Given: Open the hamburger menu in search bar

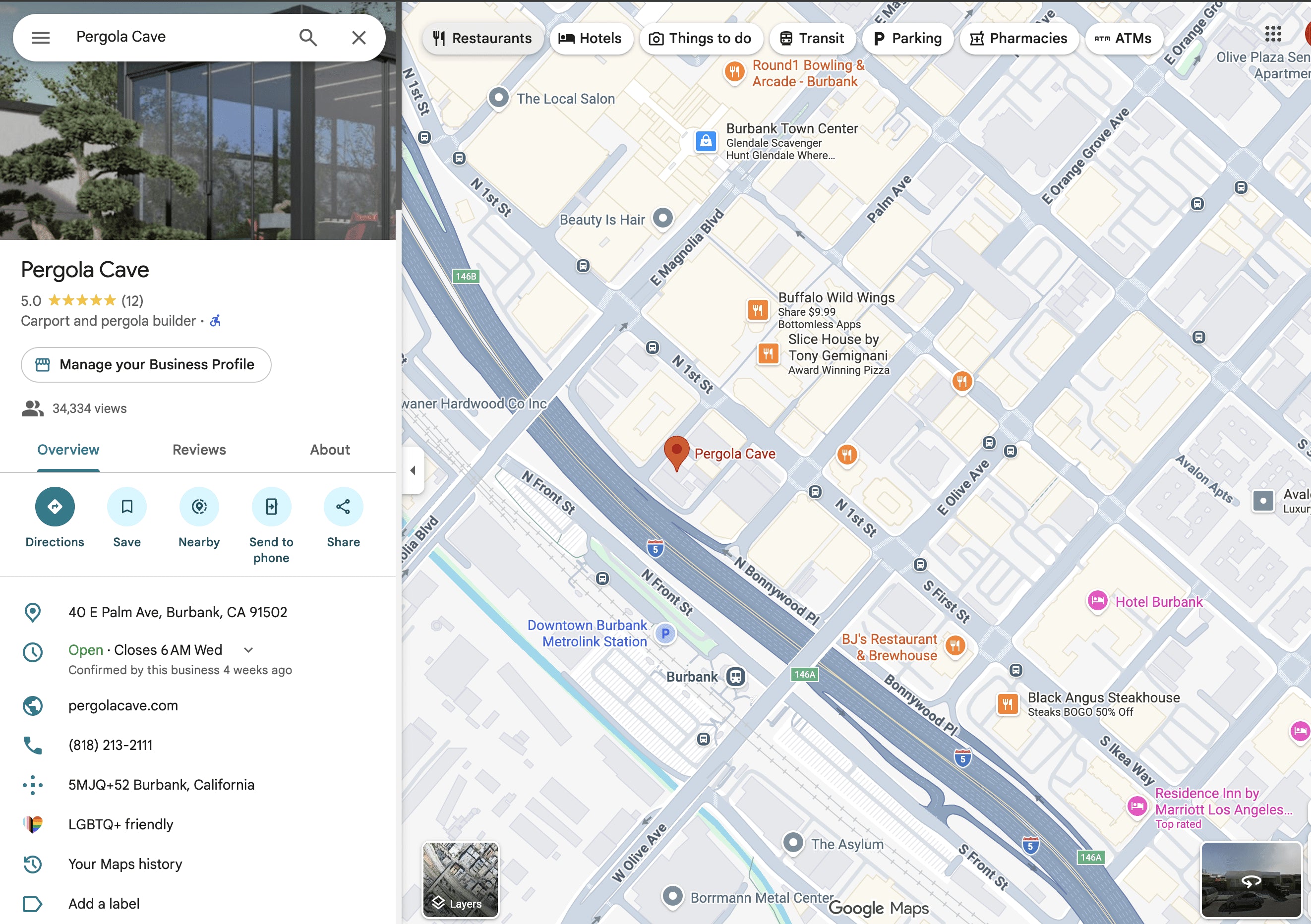Looking at the screenshot, I should [x=41, y=38].
